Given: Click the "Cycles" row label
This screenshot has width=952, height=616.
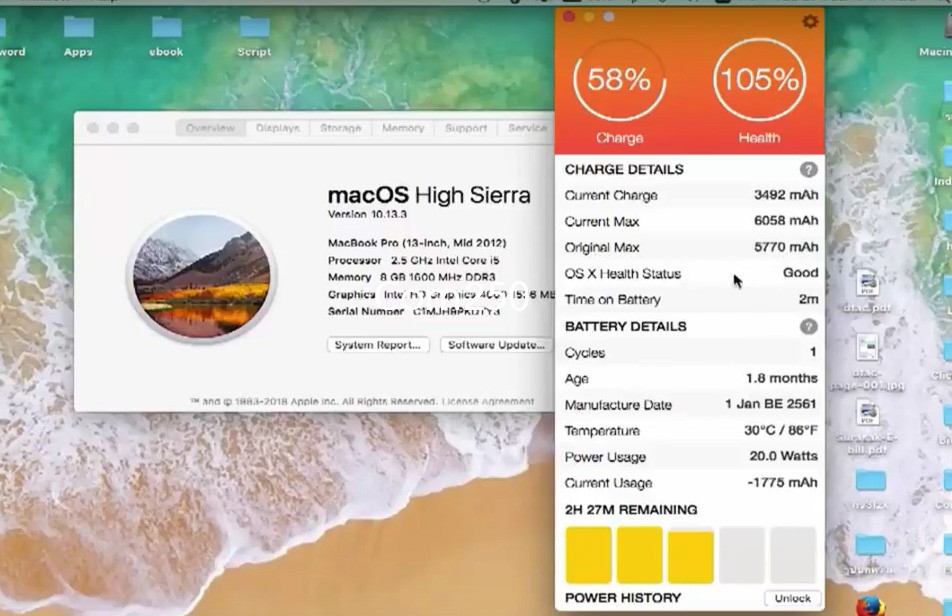Looking at the screenshot, I should [585, 353].
